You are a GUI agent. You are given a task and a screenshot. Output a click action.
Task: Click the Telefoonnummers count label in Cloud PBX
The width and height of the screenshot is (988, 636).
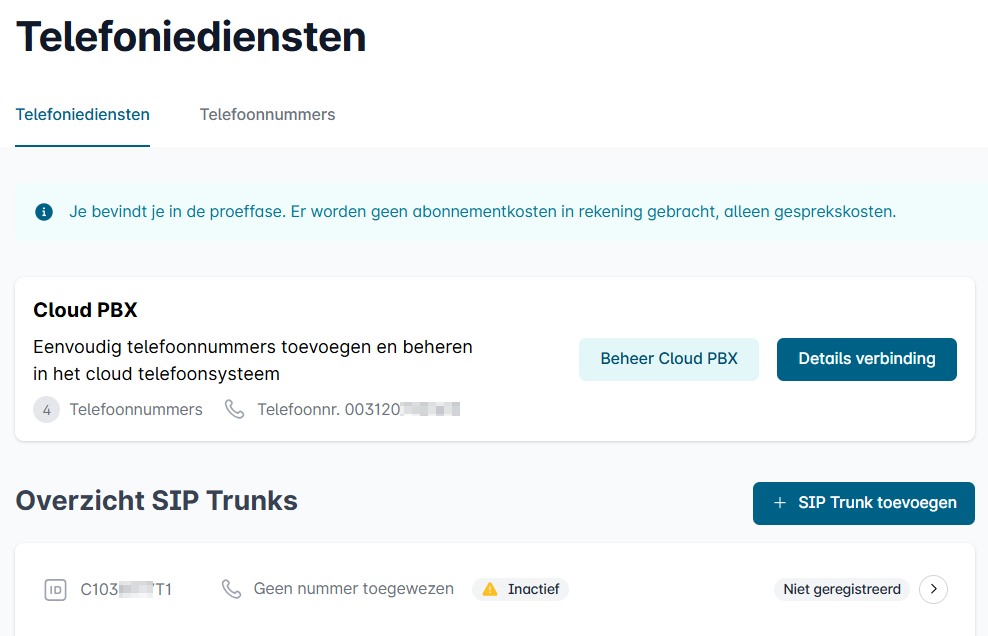(136, 410)
